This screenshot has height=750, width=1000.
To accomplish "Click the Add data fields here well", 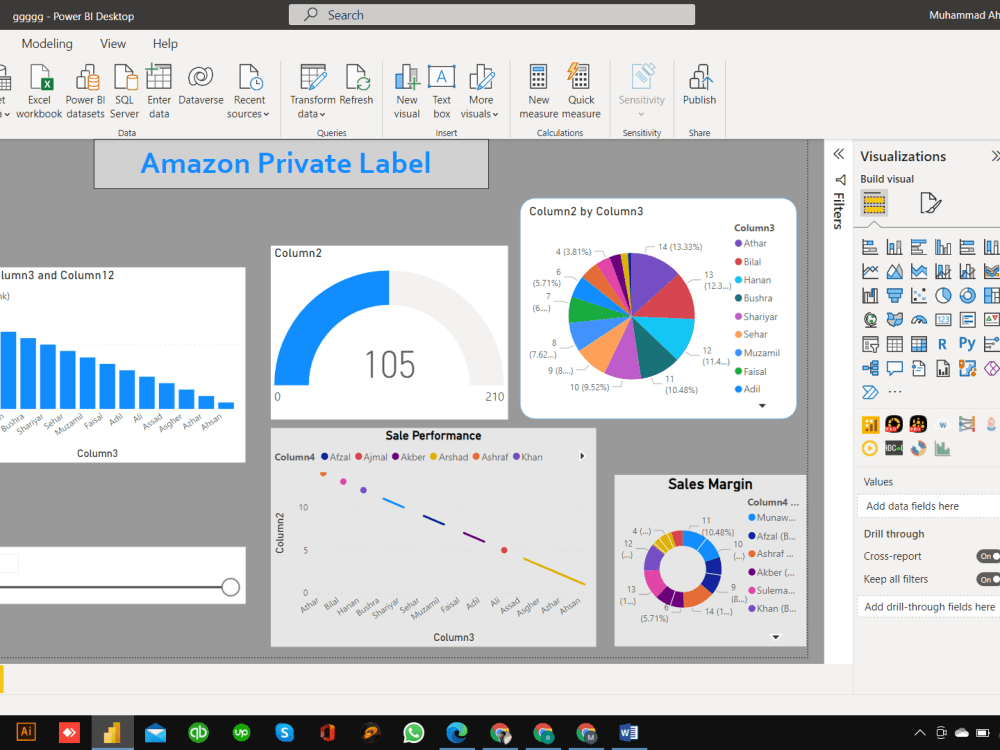I will coord(929,506).
